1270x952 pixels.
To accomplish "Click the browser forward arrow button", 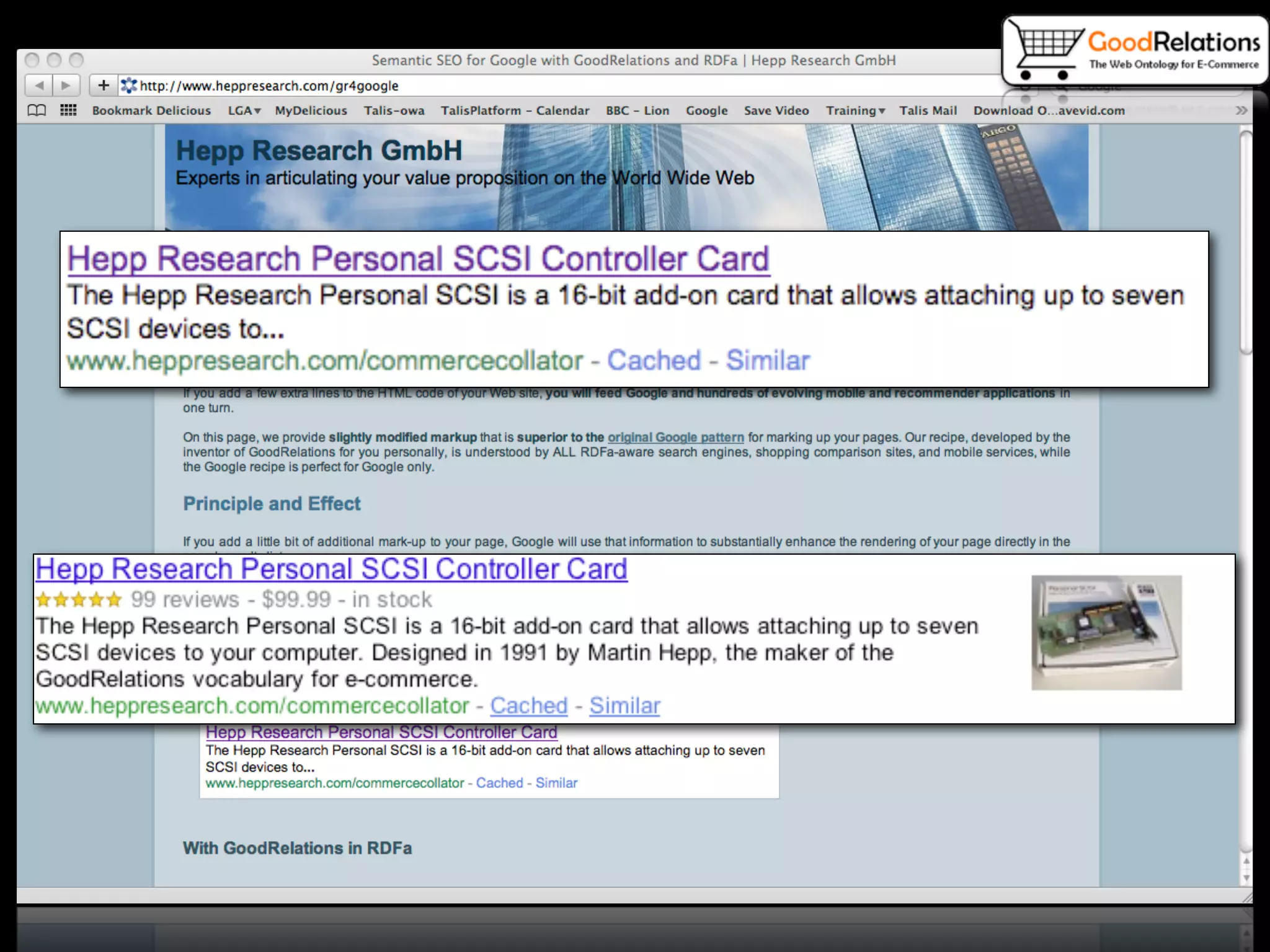I will tap(66, 86).
